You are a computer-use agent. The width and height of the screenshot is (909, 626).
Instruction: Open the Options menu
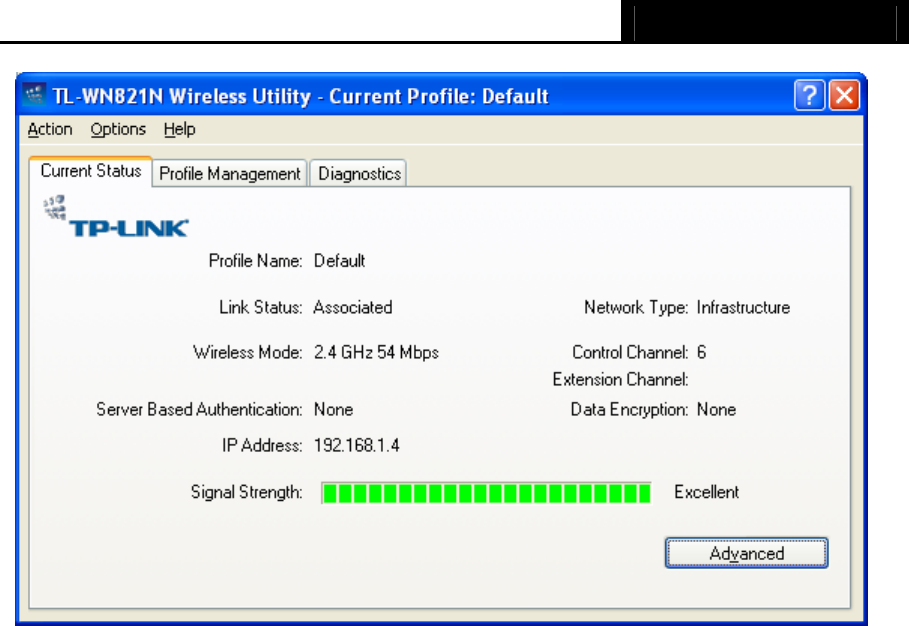click(x=118, y=129)
